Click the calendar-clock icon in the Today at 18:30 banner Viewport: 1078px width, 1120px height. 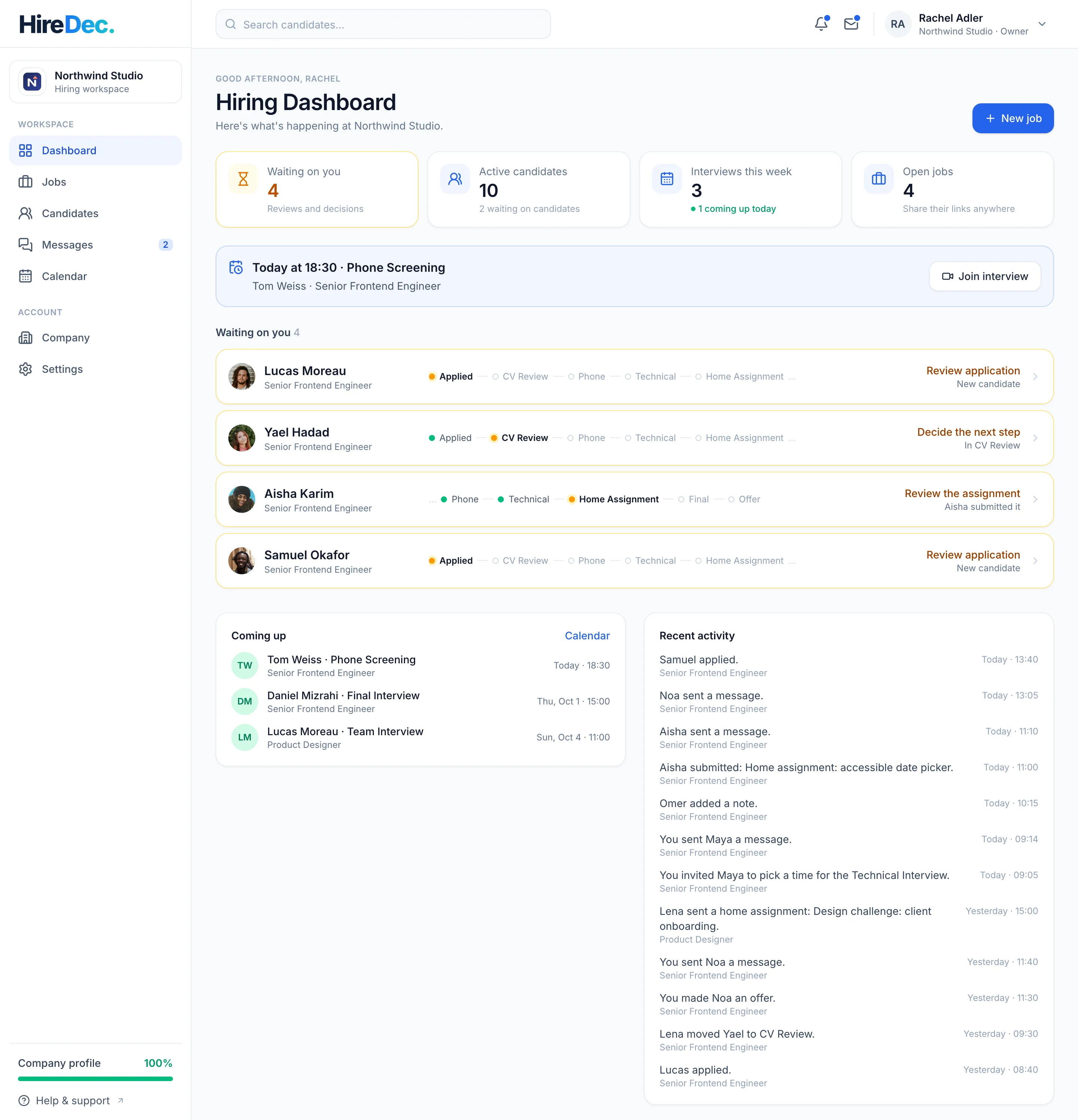(236, 267)
